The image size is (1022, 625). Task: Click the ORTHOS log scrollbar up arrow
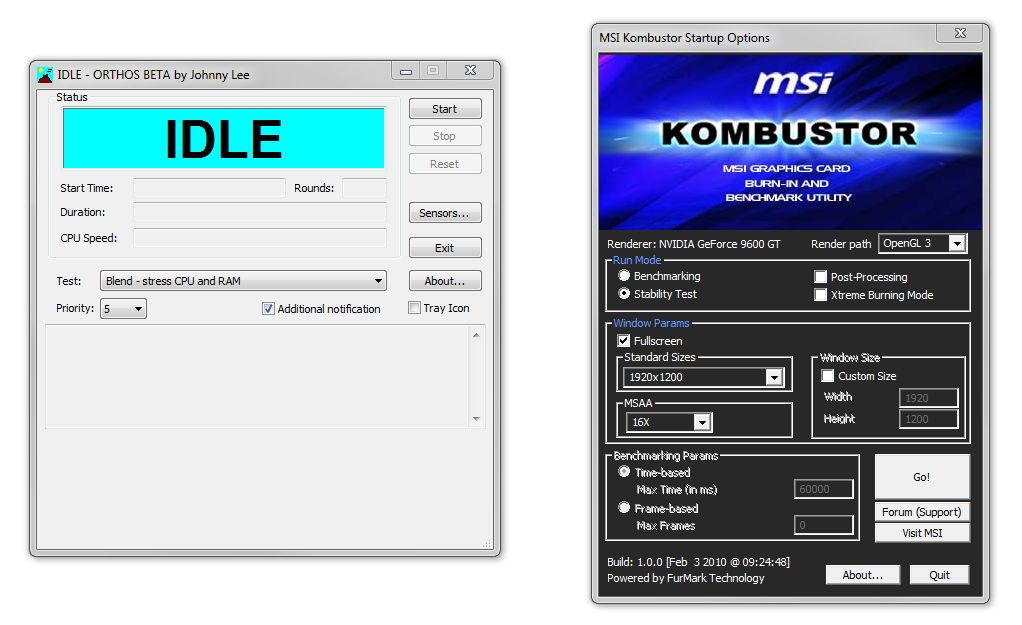pyautogui.click(x=476, y=335)
